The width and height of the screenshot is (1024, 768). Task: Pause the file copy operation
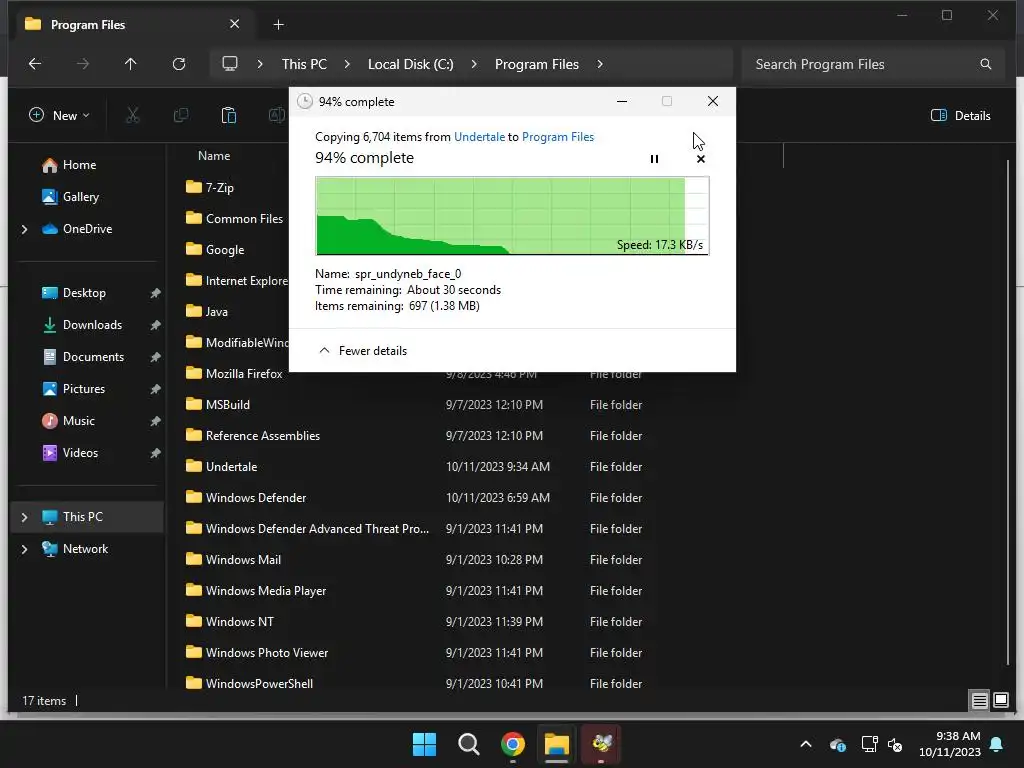pos(654,159)
